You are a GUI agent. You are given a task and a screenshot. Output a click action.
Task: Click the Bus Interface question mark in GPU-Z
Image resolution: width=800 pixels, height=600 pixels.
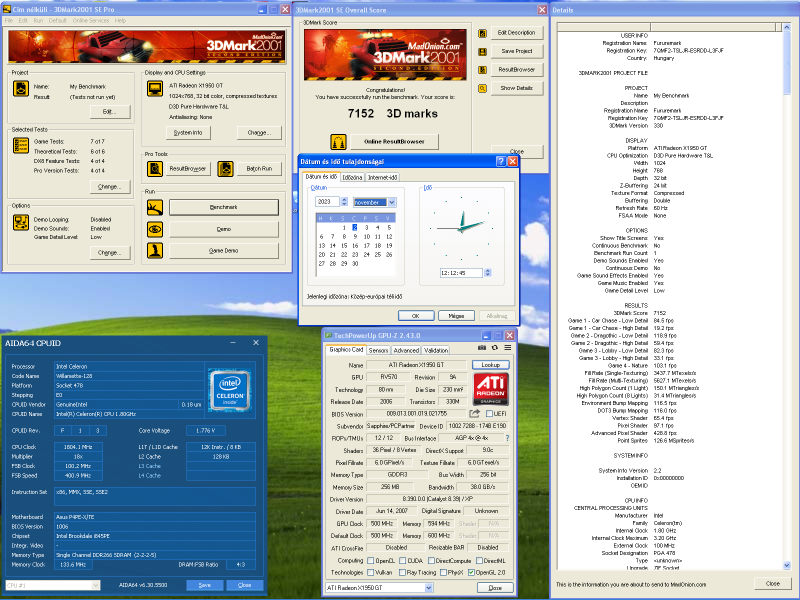point(507,438)
